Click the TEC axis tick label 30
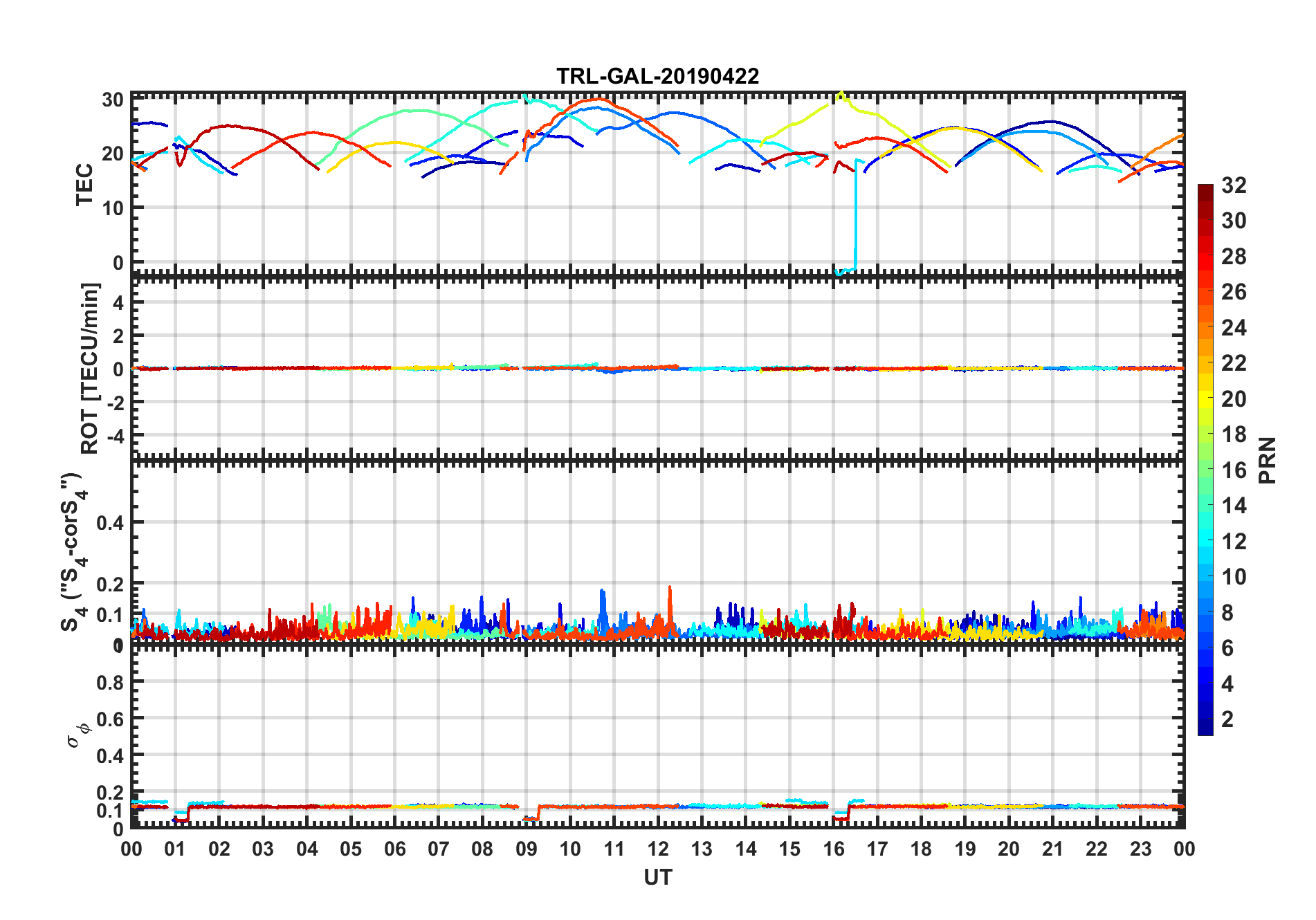This screenshot has width=1316, height=920. (x=113, y=100)
